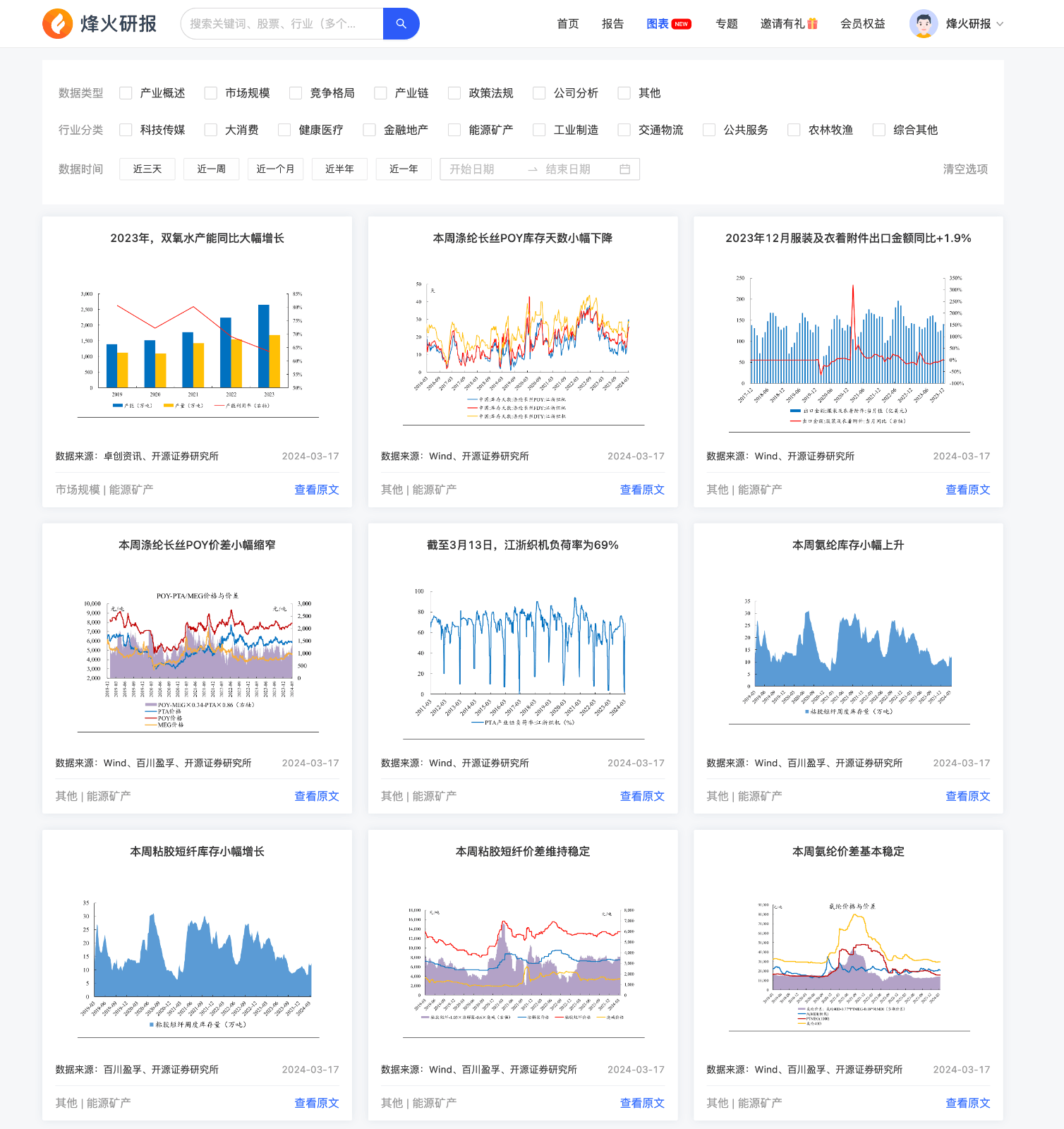Open 查看原文 for 双氧水产能 chart
Viewport: 1064px width, 1129px height.
(x=316, y=490)
